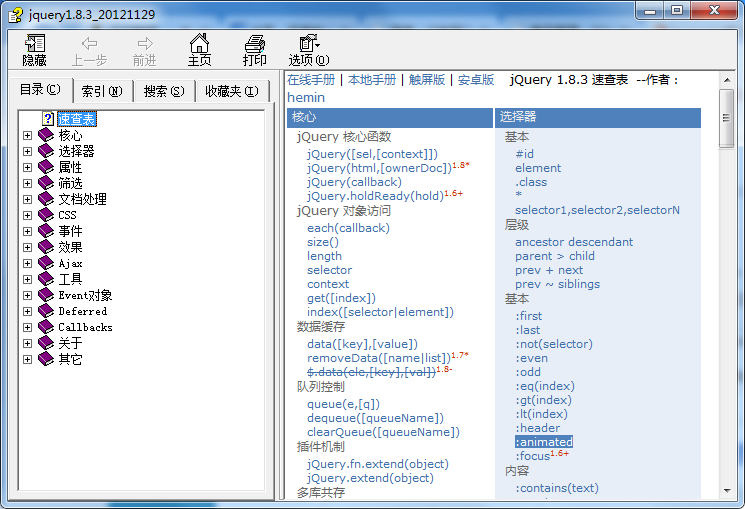Open the 收藏夹 tab
This screenshot has height=509, width=745.
point(232,91)
